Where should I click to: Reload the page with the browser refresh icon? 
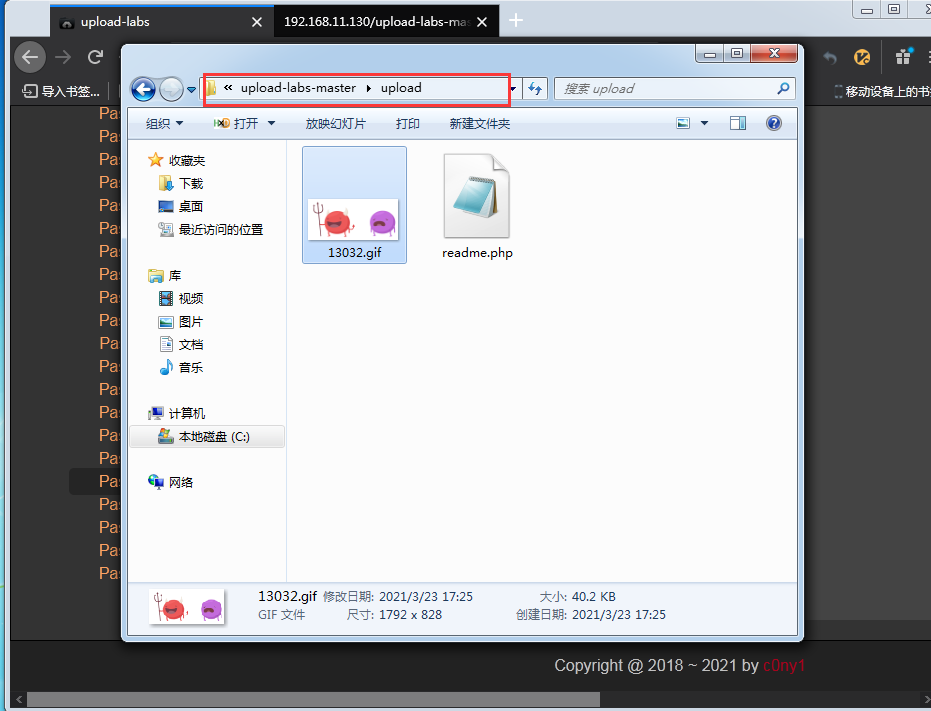95,57
